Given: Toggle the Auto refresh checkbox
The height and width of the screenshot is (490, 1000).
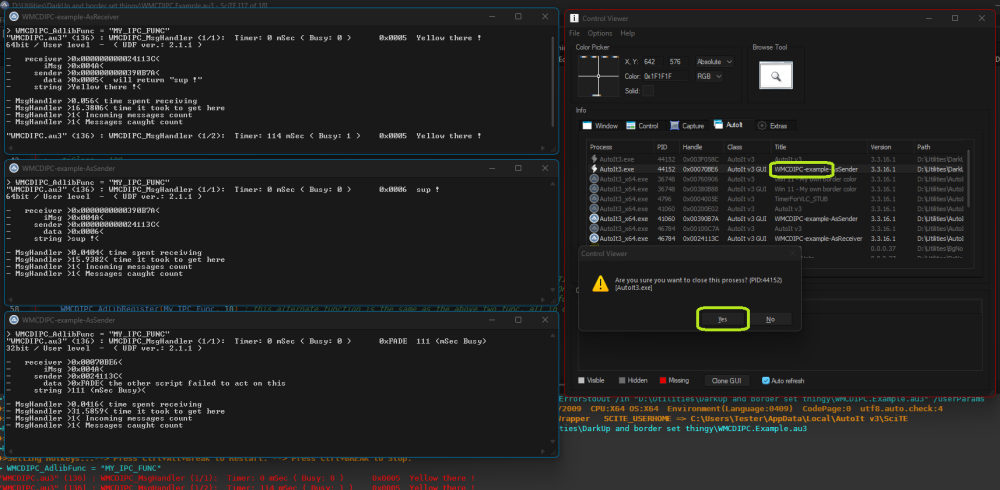Looking at the screenshot, I should pyautogui.click(x=766, y=381).
